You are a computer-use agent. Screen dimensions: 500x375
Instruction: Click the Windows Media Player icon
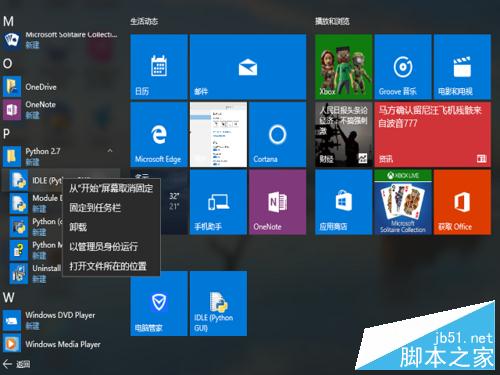coord(12,343)
